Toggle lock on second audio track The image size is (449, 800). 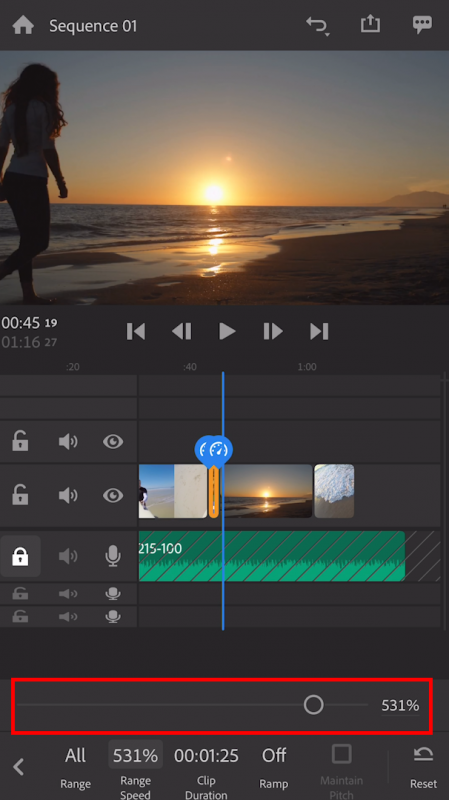click(x=20, y=593)
